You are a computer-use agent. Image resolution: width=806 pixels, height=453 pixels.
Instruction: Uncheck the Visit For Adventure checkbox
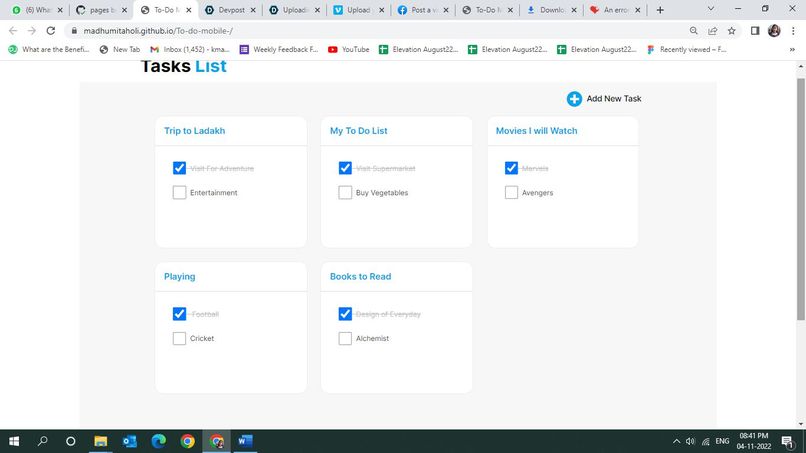tap(179, 168)
